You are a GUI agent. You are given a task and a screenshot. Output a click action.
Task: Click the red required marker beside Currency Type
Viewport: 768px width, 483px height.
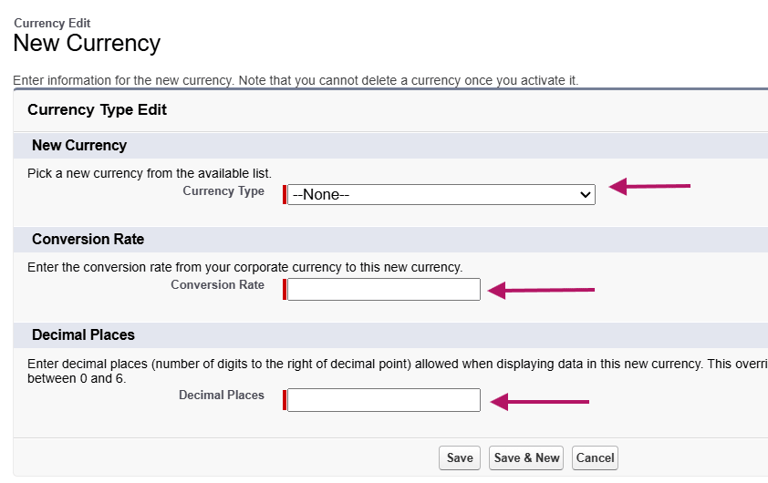tap(285, 195)
